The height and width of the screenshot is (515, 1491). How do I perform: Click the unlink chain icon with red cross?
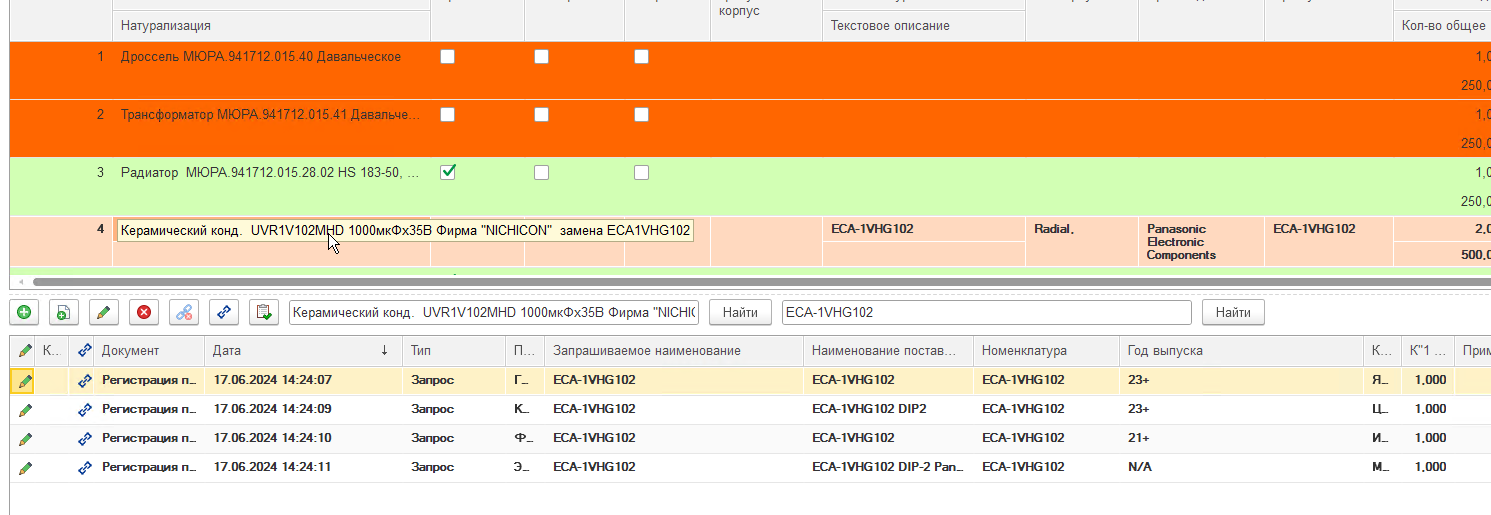(184, 313)
